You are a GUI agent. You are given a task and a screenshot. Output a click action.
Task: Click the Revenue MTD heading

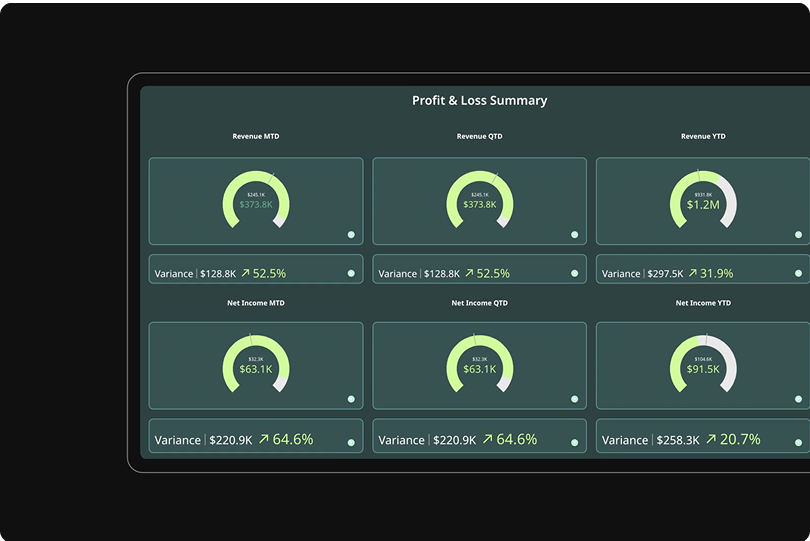pyautogui.click(x=256, y=136)
